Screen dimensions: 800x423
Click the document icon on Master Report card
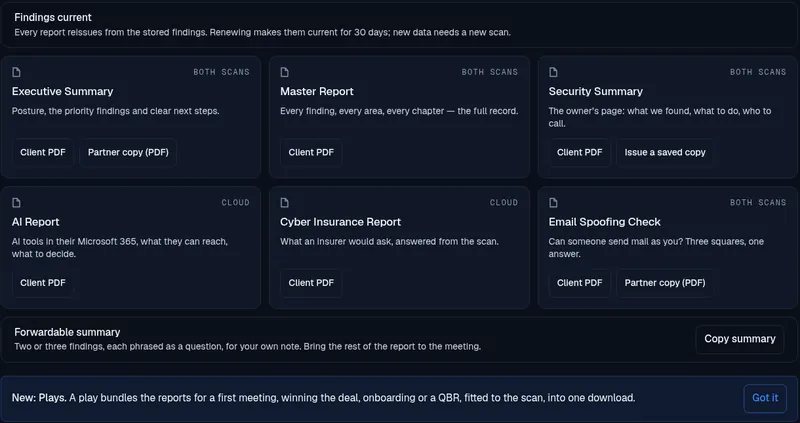pyautogui.click(x=285, y=72)
